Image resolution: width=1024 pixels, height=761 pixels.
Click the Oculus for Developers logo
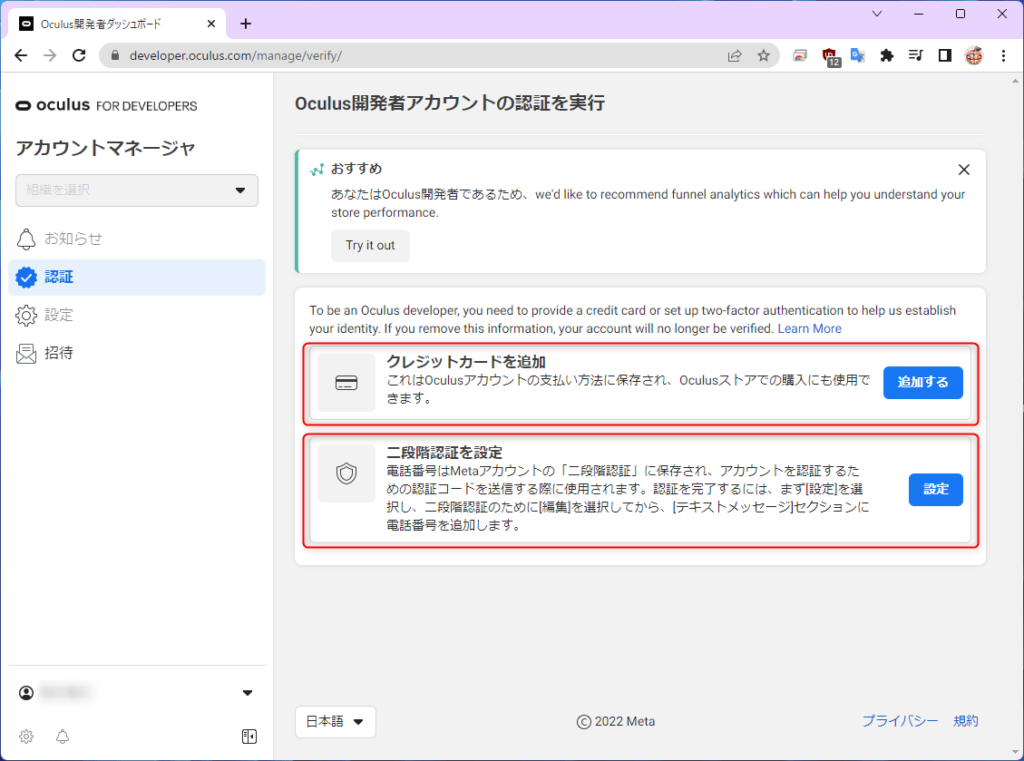coord(106,105)
